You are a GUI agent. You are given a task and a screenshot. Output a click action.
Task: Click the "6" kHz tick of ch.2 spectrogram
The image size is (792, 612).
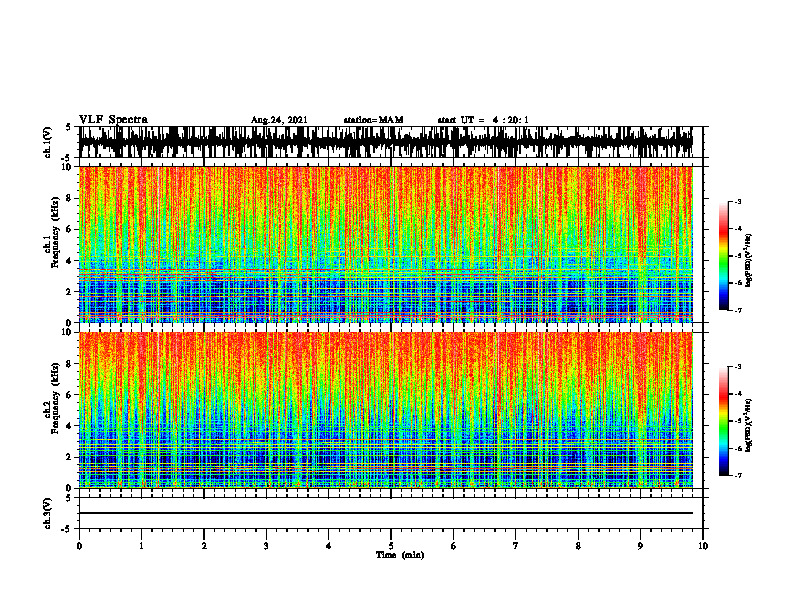point(70,395)
